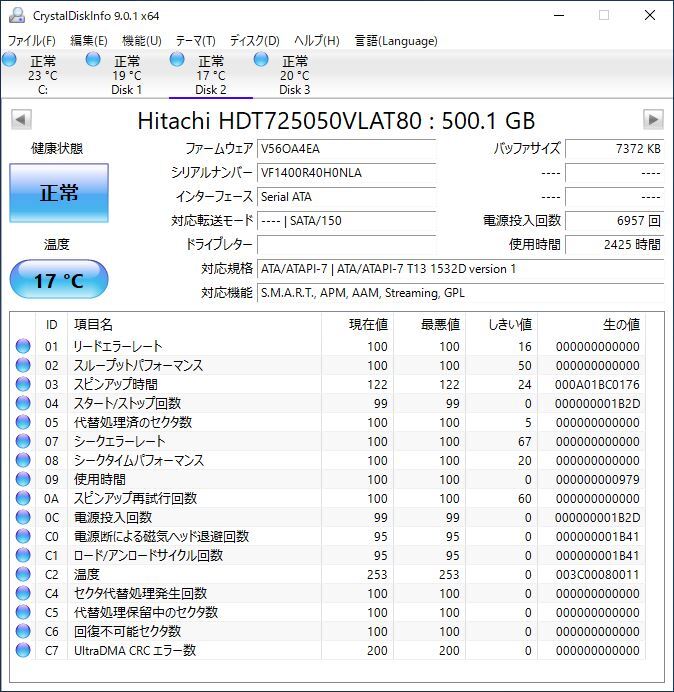Click raw value 000A01BC0176

[597, 384]
